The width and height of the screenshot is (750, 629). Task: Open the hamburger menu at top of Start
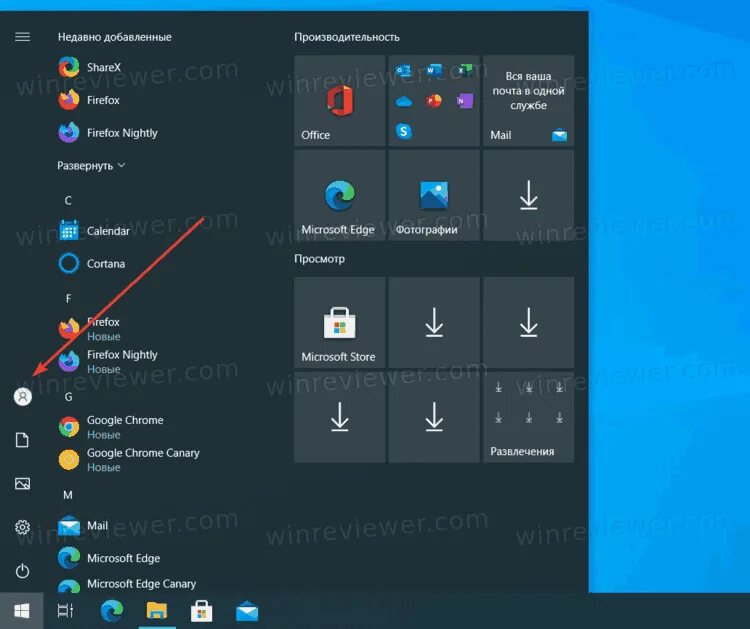coord(22,37)
